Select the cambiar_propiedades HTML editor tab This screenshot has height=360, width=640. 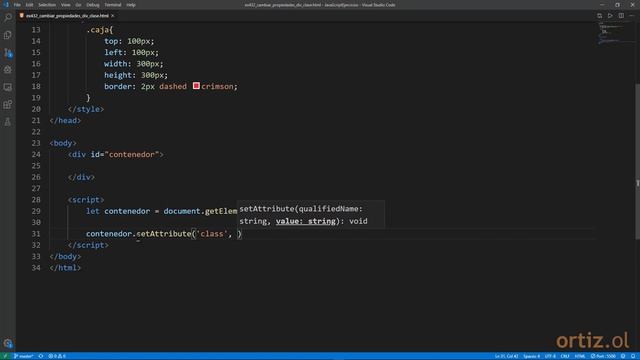[67, 16]
